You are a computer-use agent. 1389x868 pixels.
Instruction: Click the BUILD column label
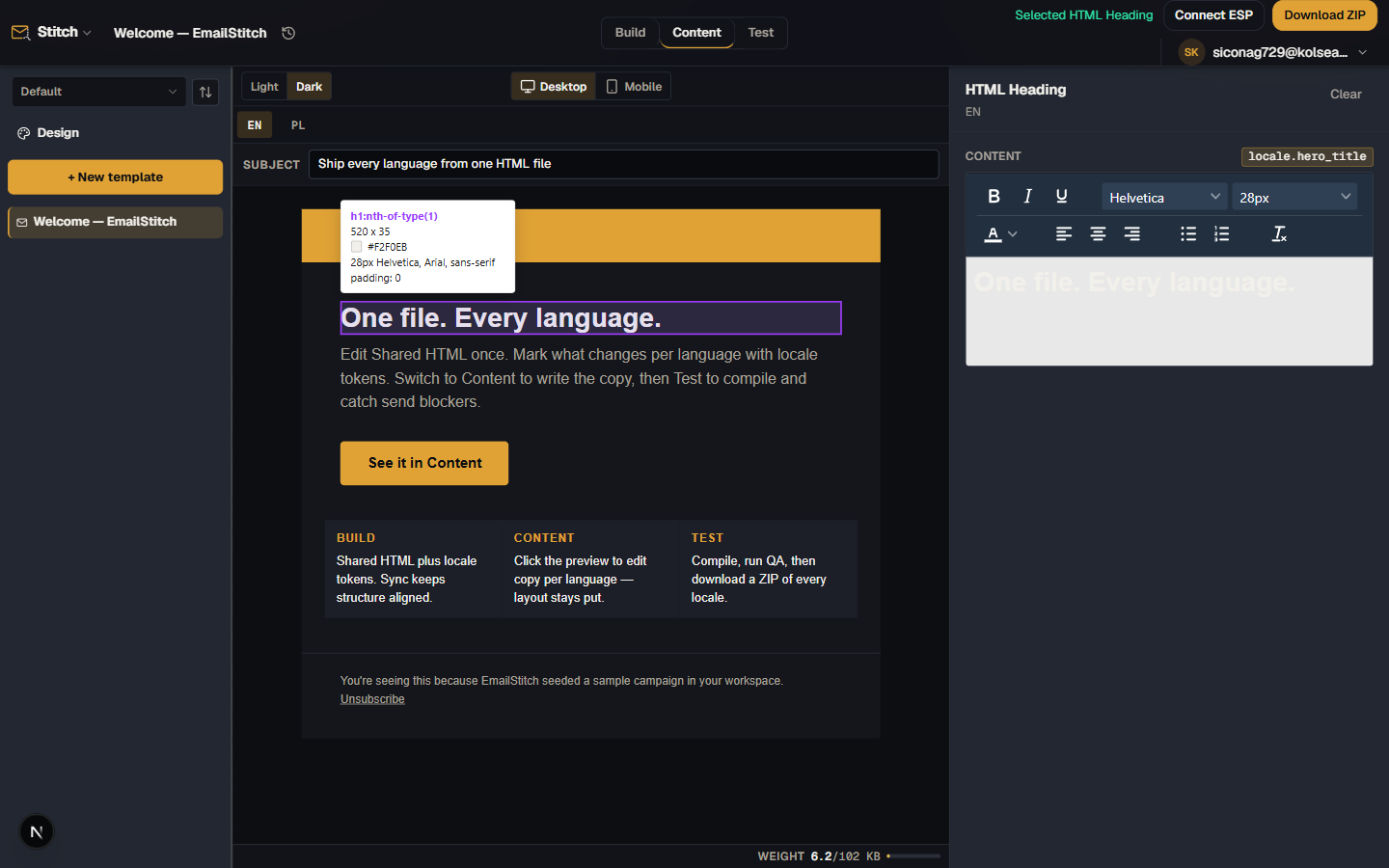pos(356,538)
